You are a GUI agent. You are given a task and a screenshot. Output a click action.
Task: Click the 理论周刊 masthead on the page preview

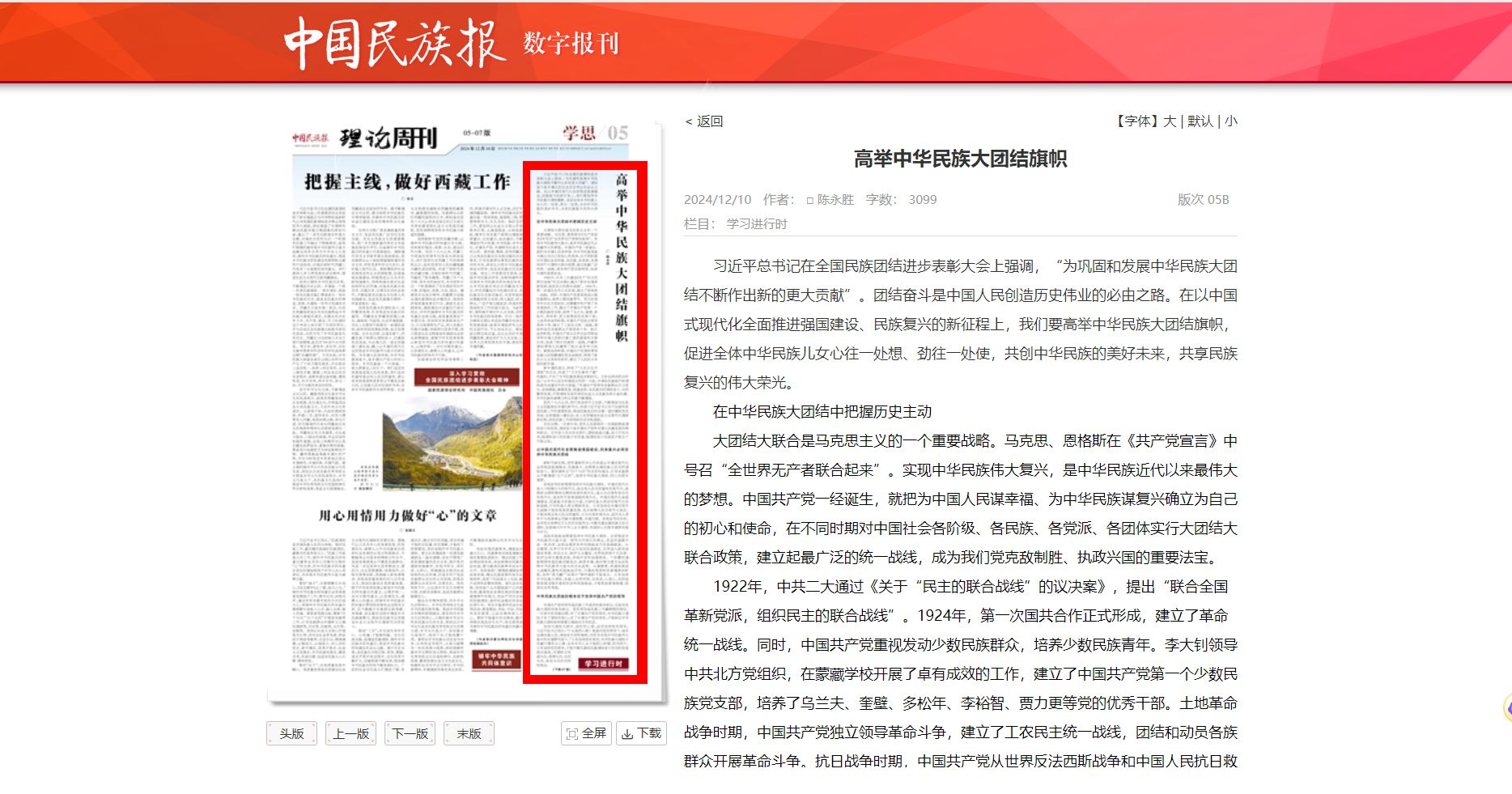click(388, 138)
